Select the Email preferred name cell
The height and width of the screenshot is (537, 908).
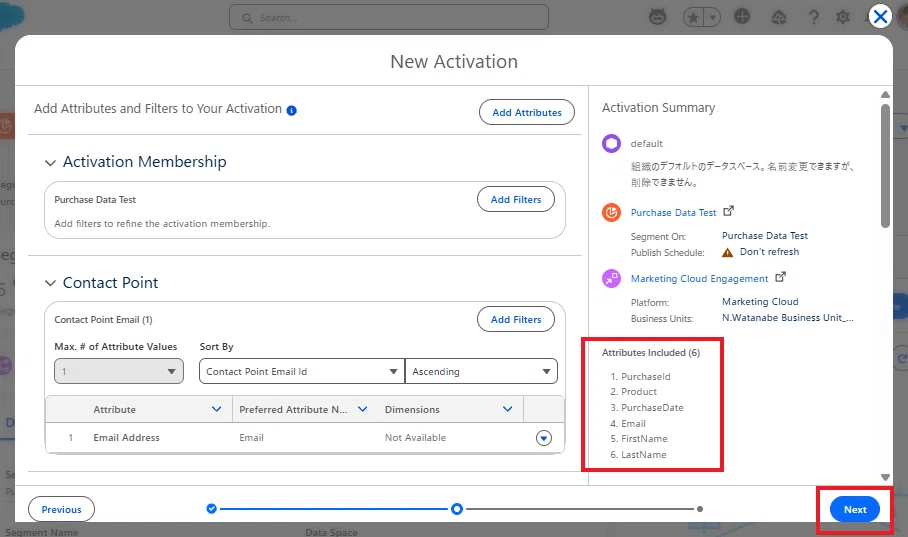251,438
